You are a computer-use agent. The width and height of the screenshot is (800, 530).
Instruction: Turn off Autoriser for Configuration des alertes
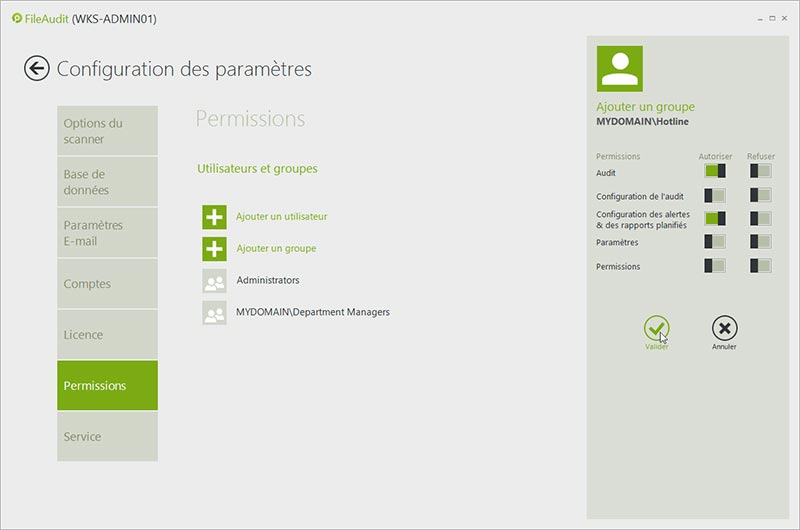coord(714,218)
